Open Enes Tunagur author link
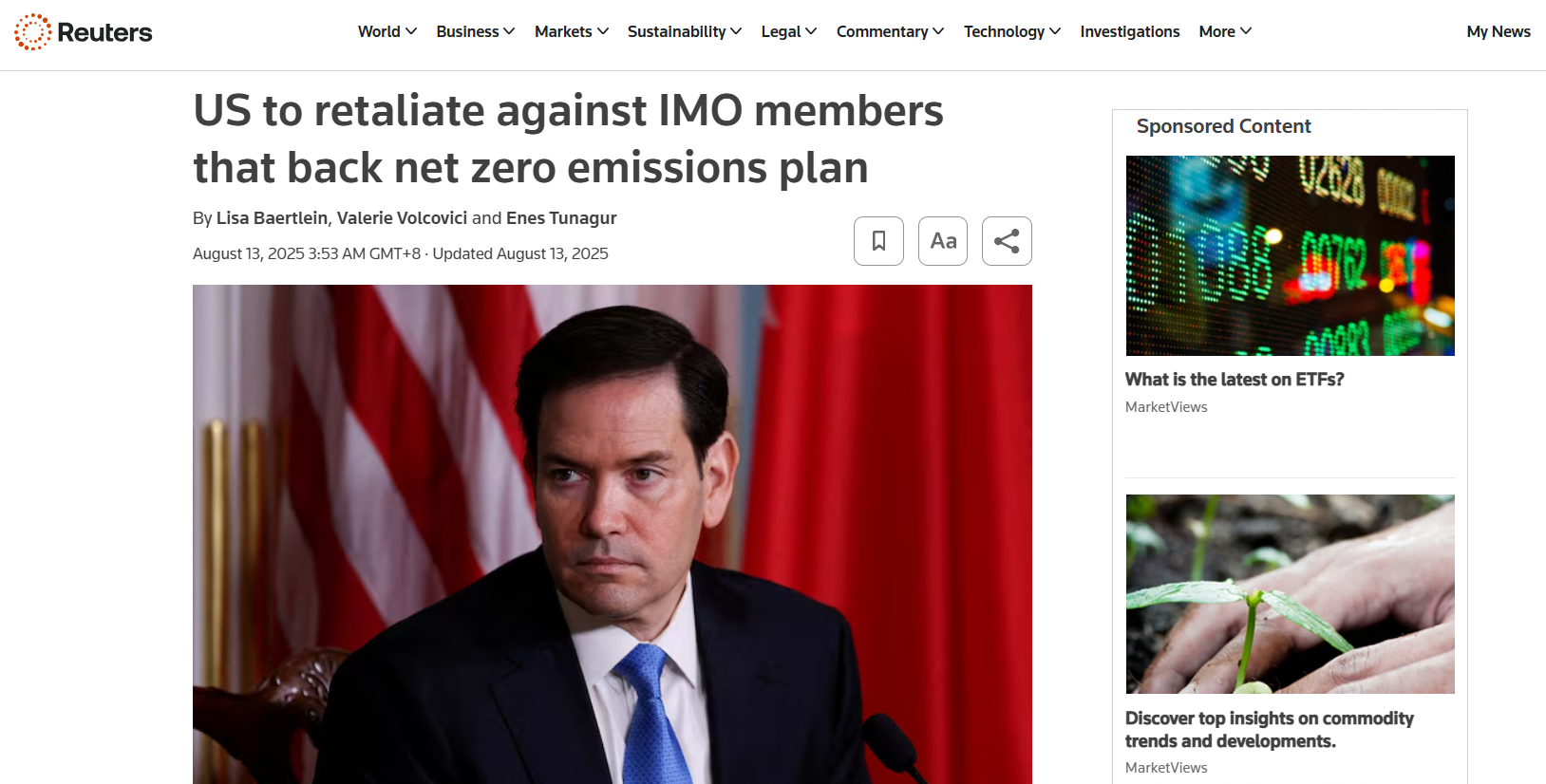1546x784 pixels. (561, 218)
